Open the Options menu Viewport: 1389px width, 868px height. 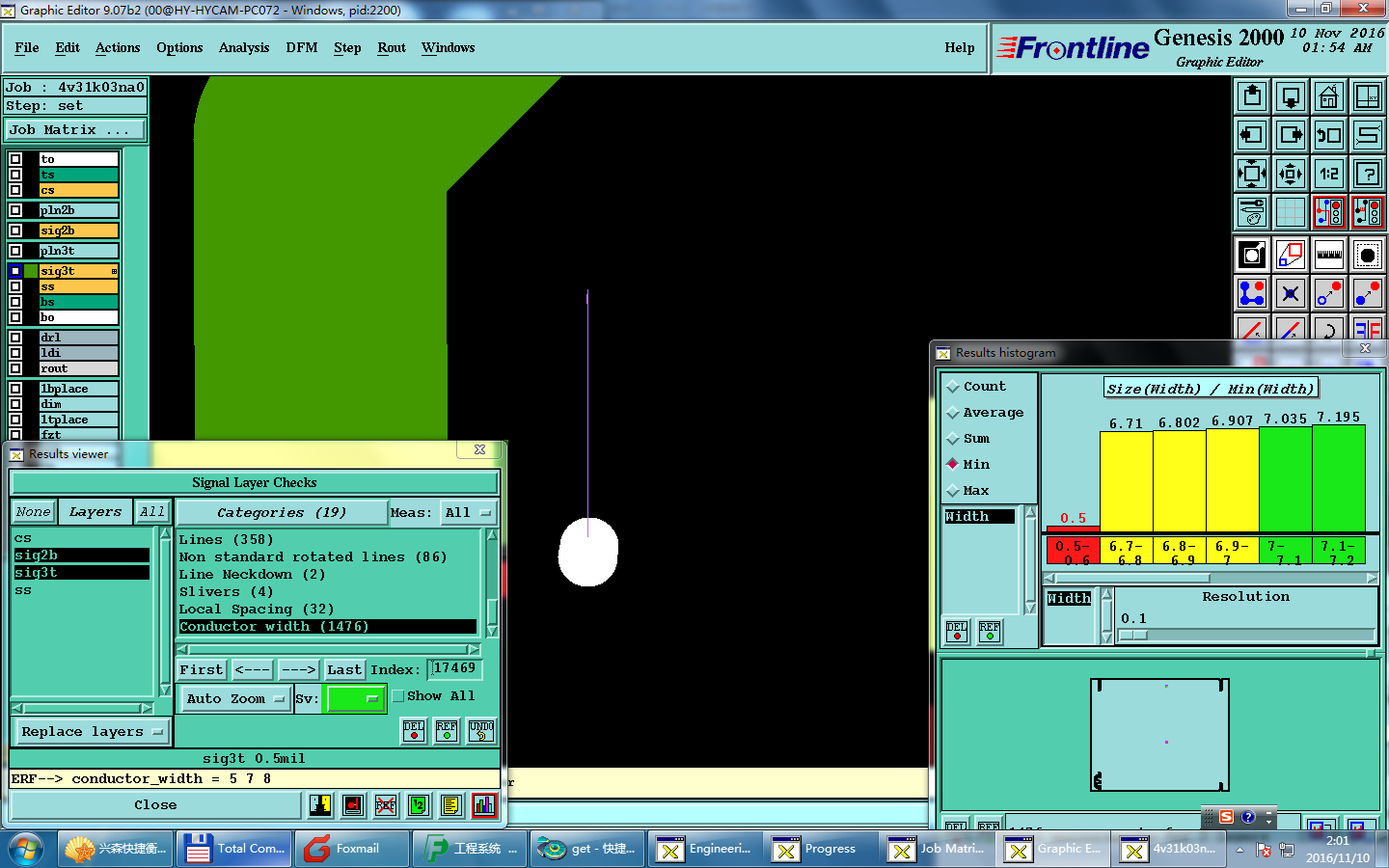click(179, 48)
